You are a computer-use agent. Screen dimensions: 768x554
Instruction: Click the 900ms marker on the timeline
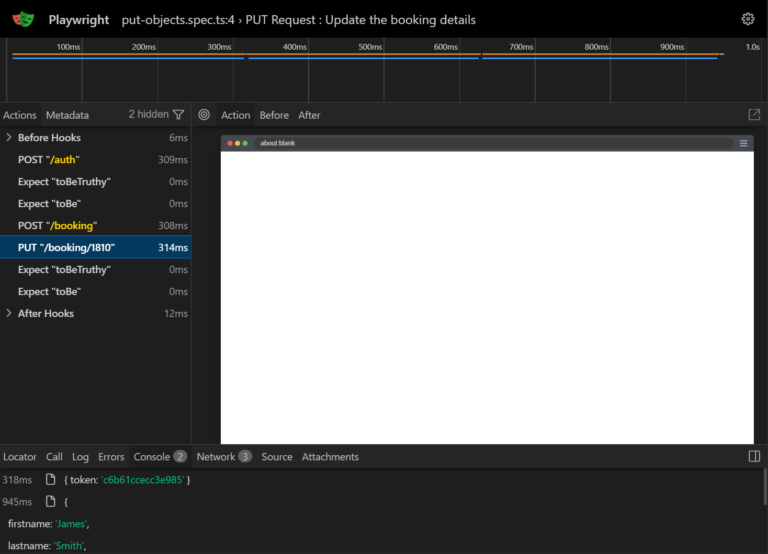click(x=672, y=47)
